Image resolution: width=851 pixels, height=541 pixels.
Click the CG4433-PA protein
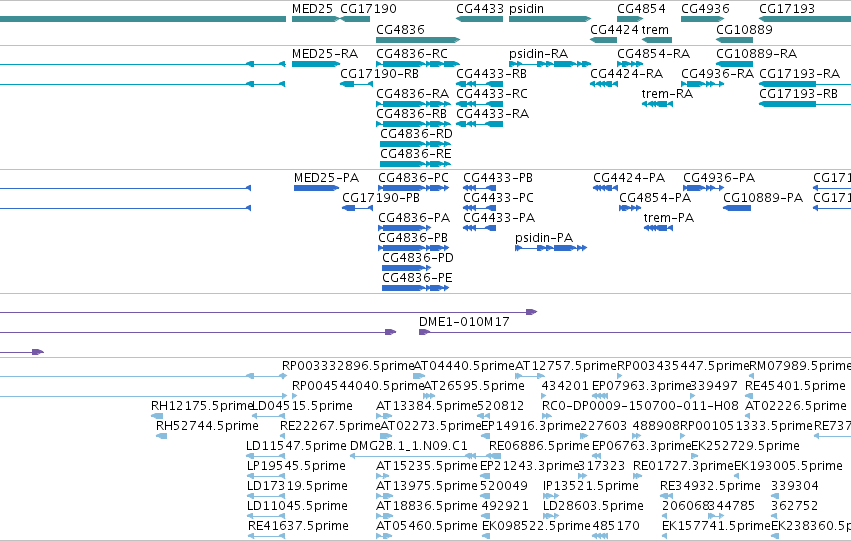click(x=479, y=228)
